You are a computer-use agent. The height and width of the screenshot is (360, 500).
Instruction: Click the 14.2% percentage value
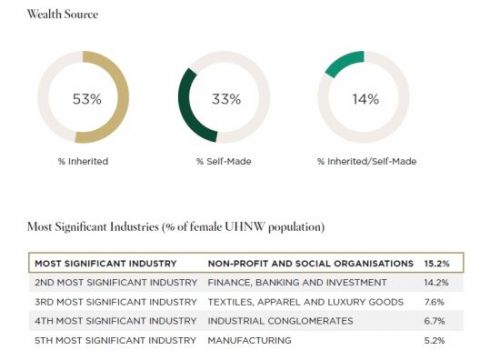click(x=436, y=282)
